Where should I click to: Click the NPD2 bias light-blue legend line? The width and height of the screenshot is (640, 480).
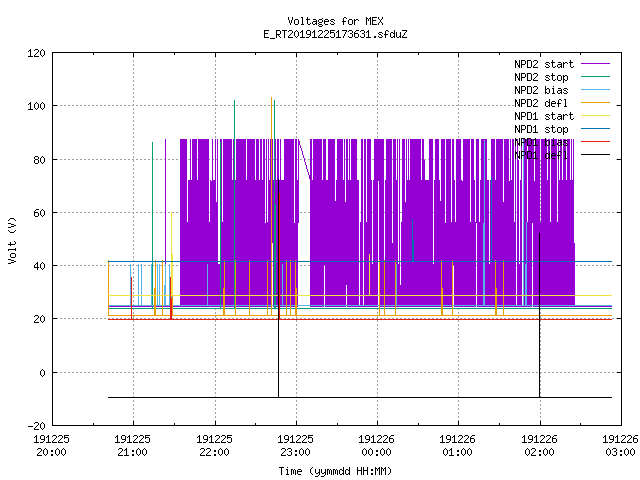tap(595, 90)
